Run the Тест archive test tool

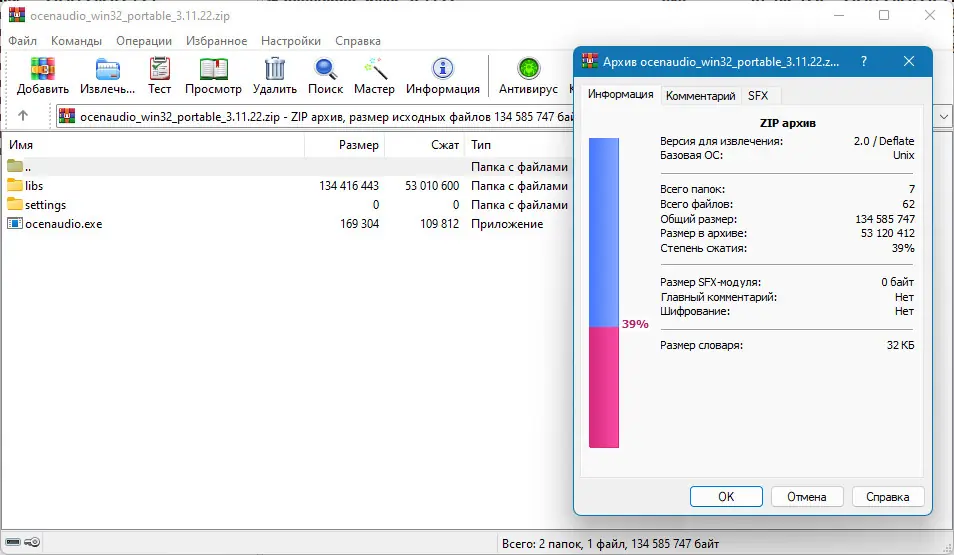tap(159, 69)
